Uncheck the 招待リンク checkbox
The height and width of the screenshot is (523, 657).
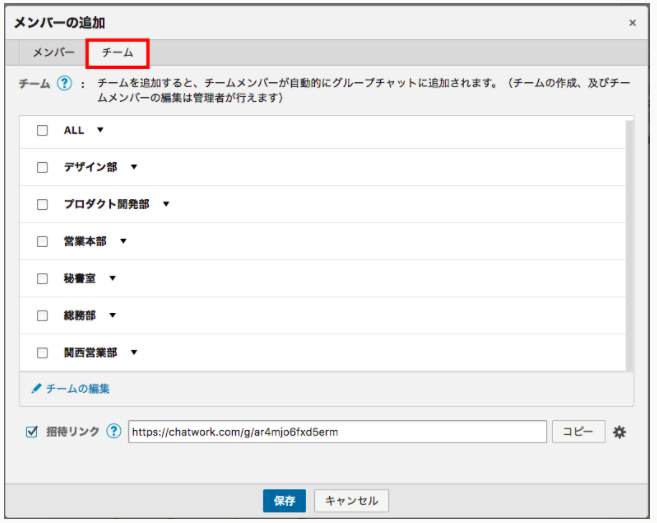click(x=32, y=432)
